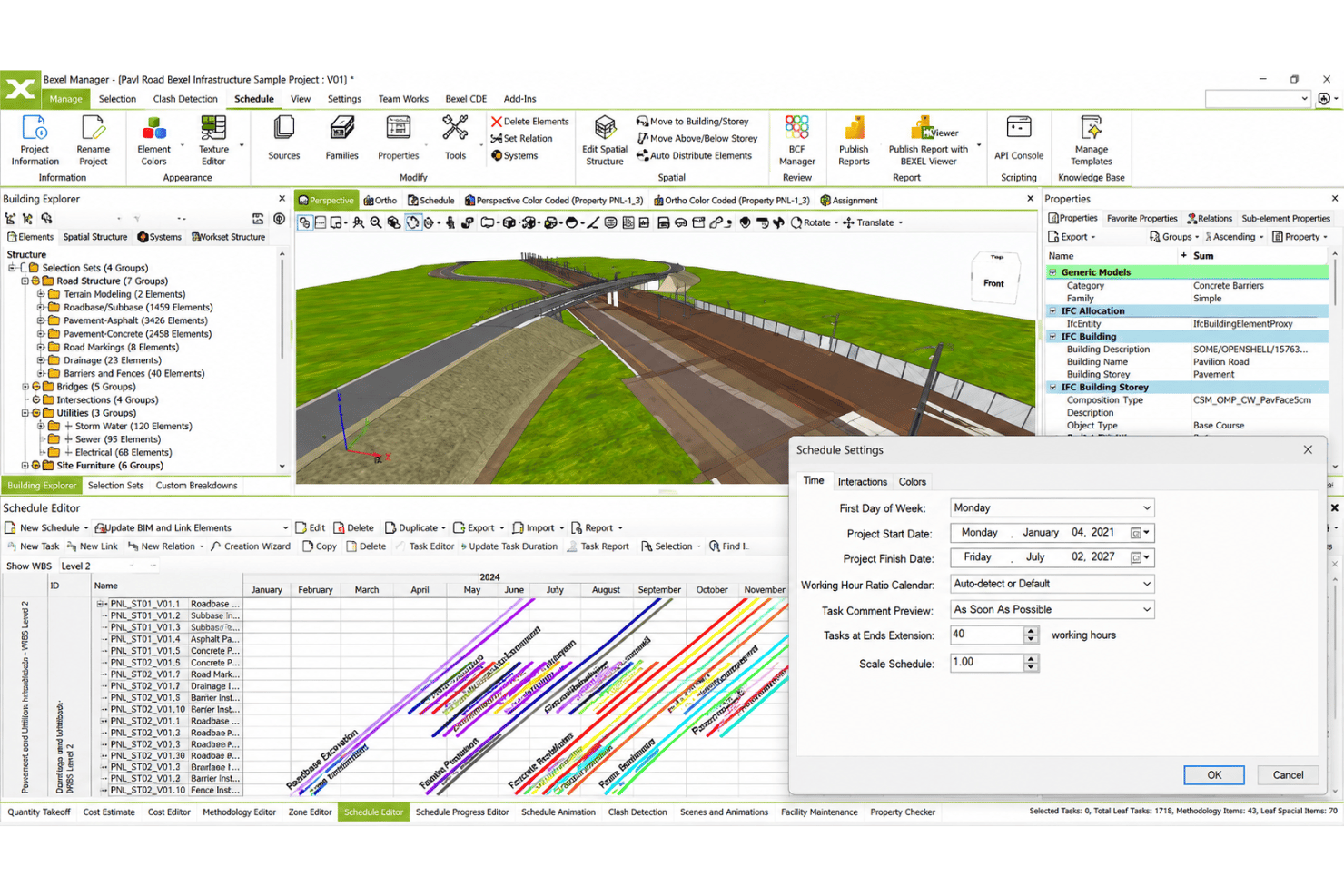1344x896 pixels.
Task: Increase the Scale Schedule value with the up arrow
Action: [x=1031, y=658]
